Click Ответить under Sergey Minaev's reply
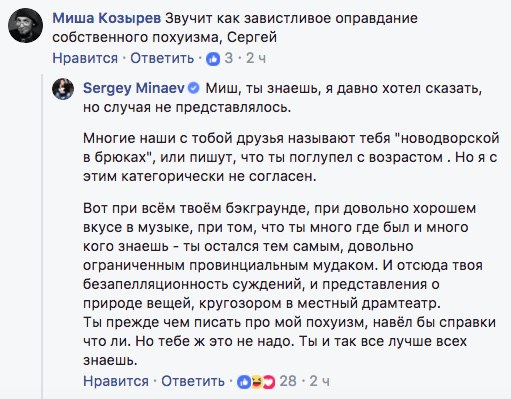Image resolution: width=511 pixels, height=399 pixels. point(193,381)
